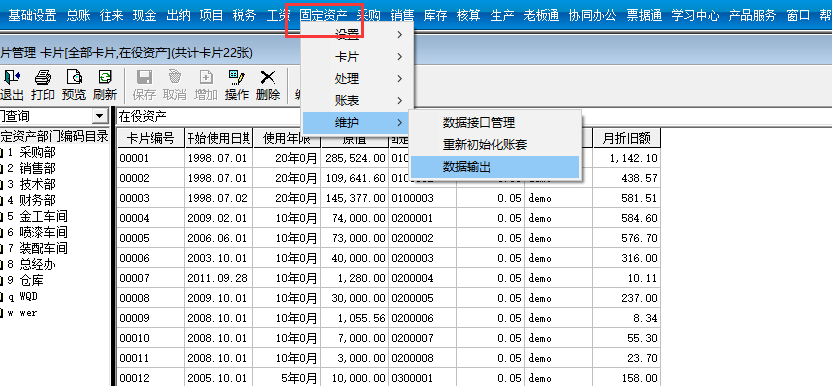Select wer node in department tree
Image resolution: width=832 pixels, height=386 pixels.
[28, 313]
